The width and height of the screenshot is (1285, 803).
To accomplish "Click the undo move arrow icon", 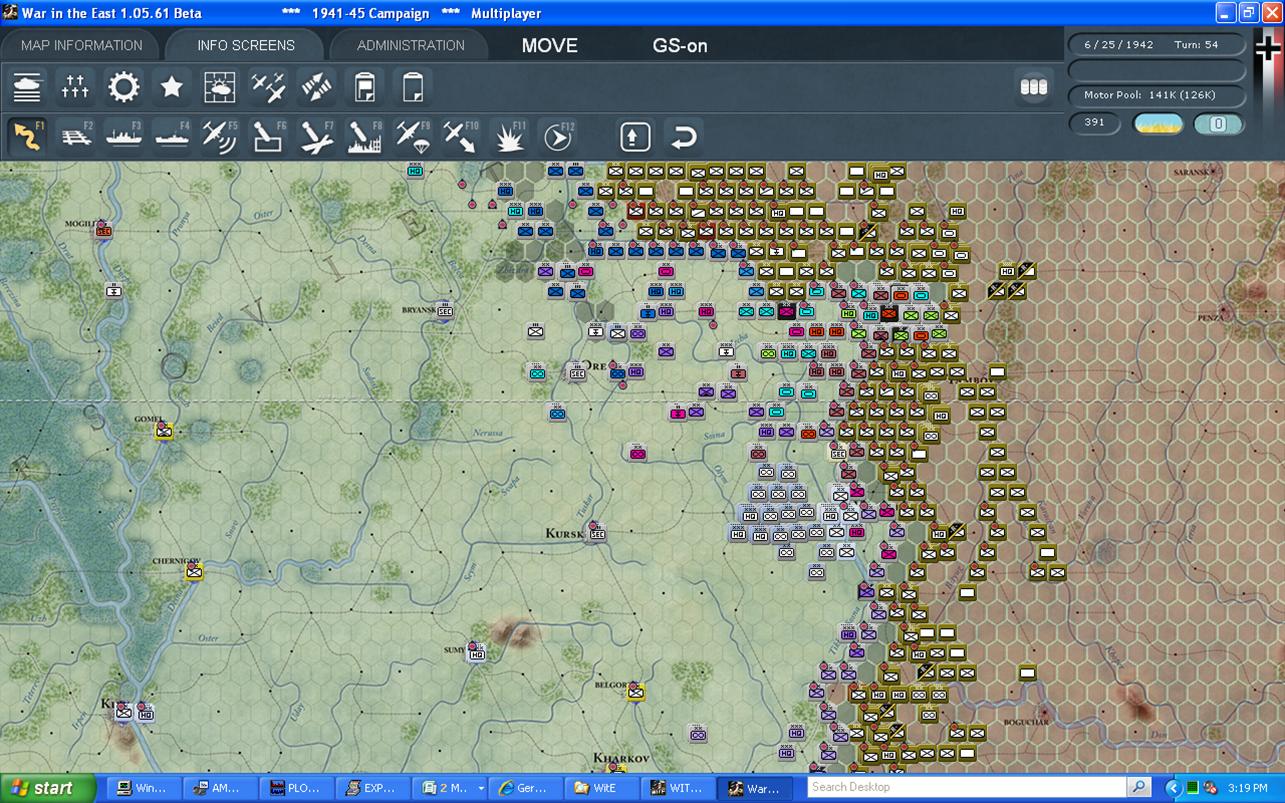I will coord(684,136).
